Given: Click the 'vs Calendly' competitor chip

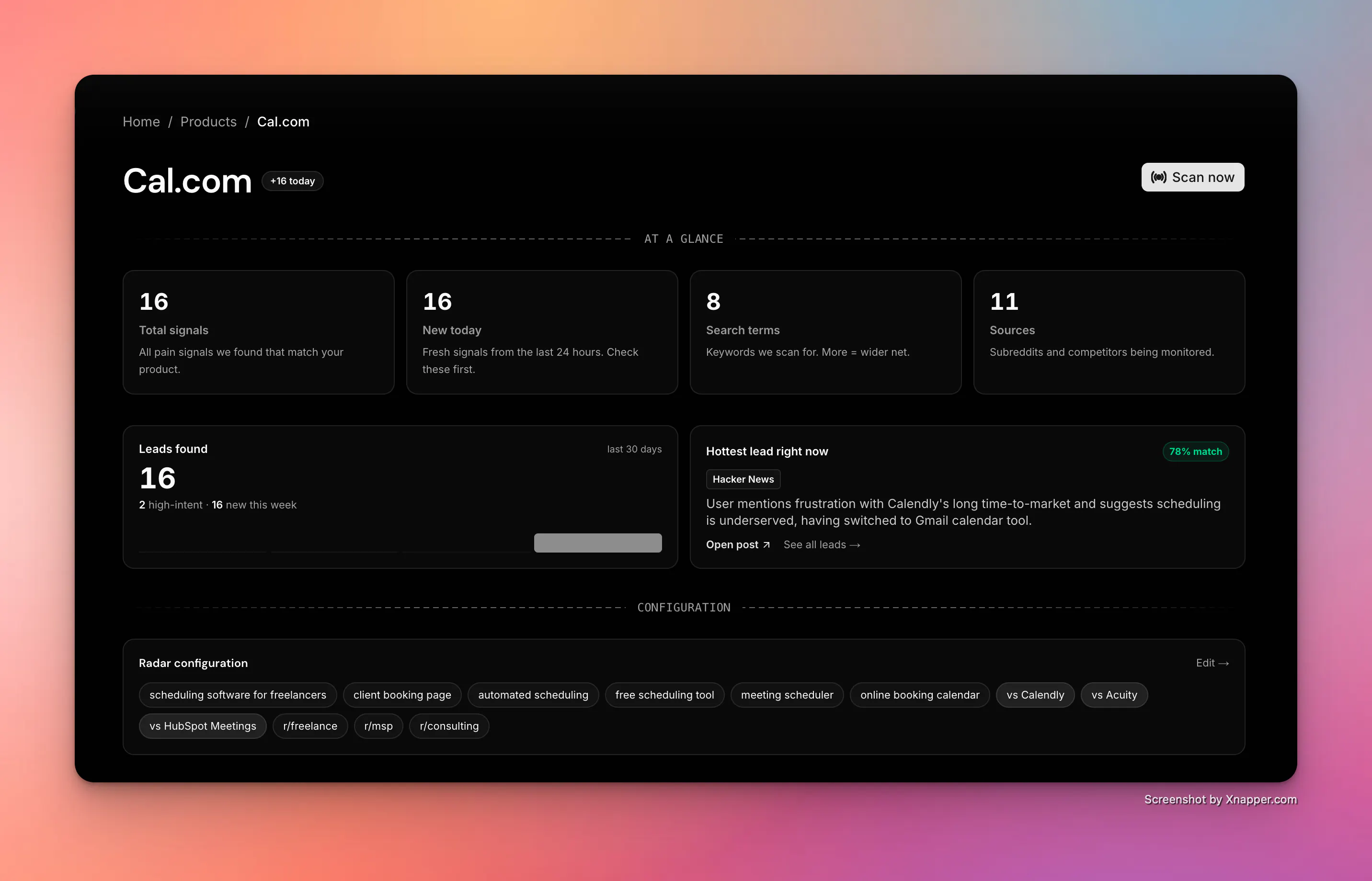Looking at the screenshot, I should (x=1035, y=695).
